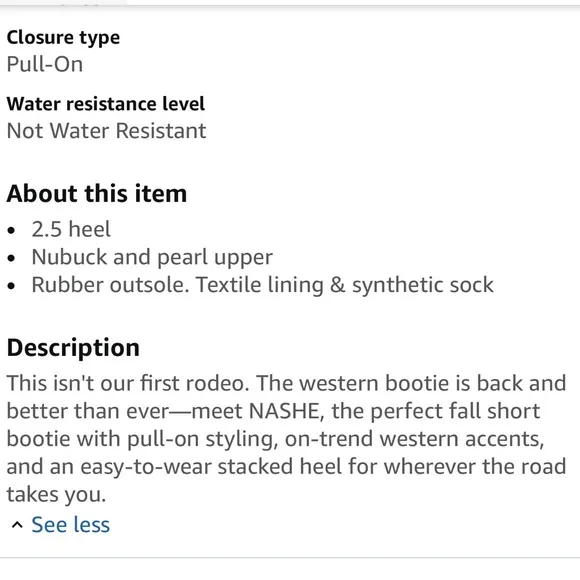
Task: Select the Closure type heading
Action: pos(63,38)
